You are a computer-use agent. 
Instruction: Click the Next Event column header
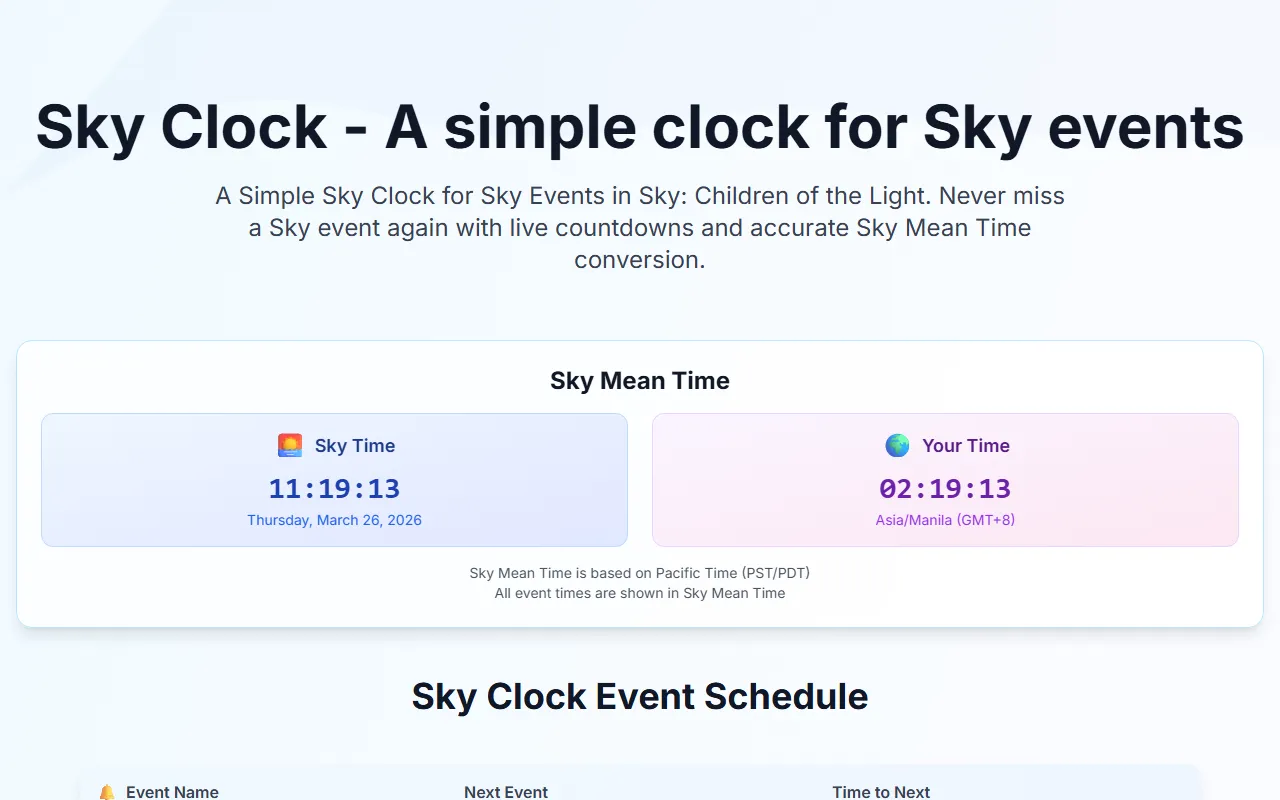(506, 792)
